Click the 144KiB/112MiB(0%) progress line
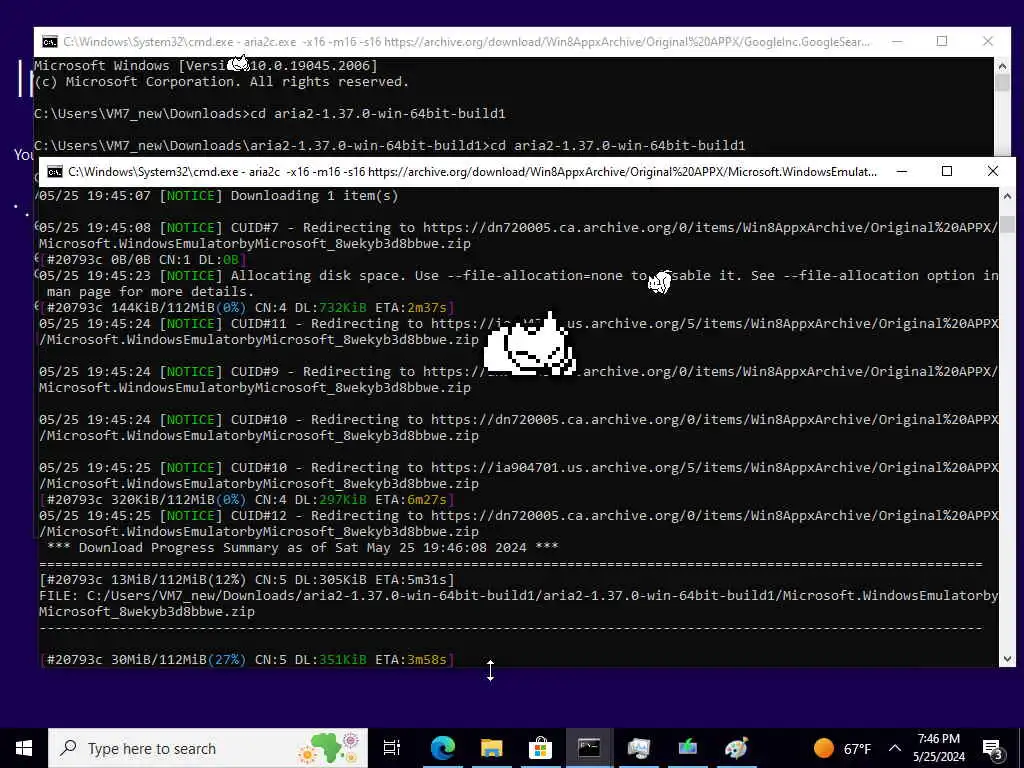 point(247,308)
